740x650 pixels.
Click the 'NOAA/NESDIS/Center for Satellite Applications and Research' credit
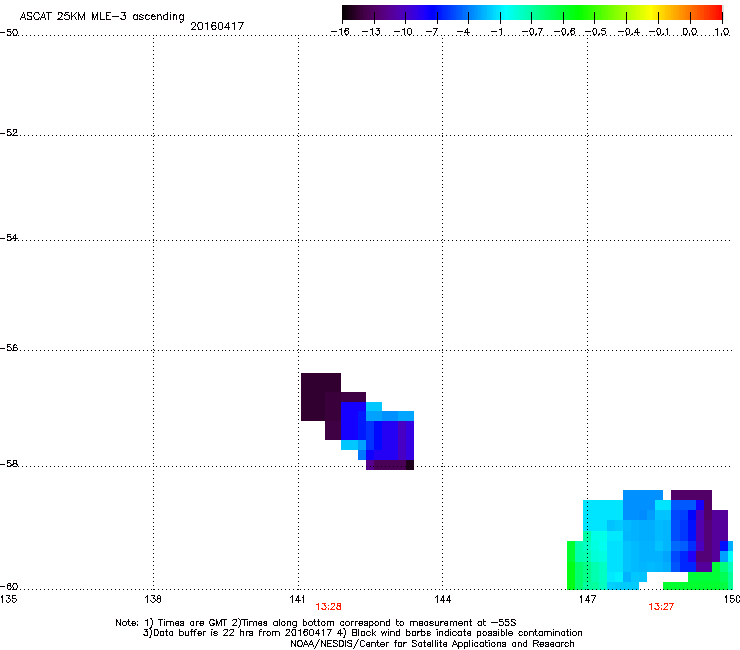click(432, 644)
